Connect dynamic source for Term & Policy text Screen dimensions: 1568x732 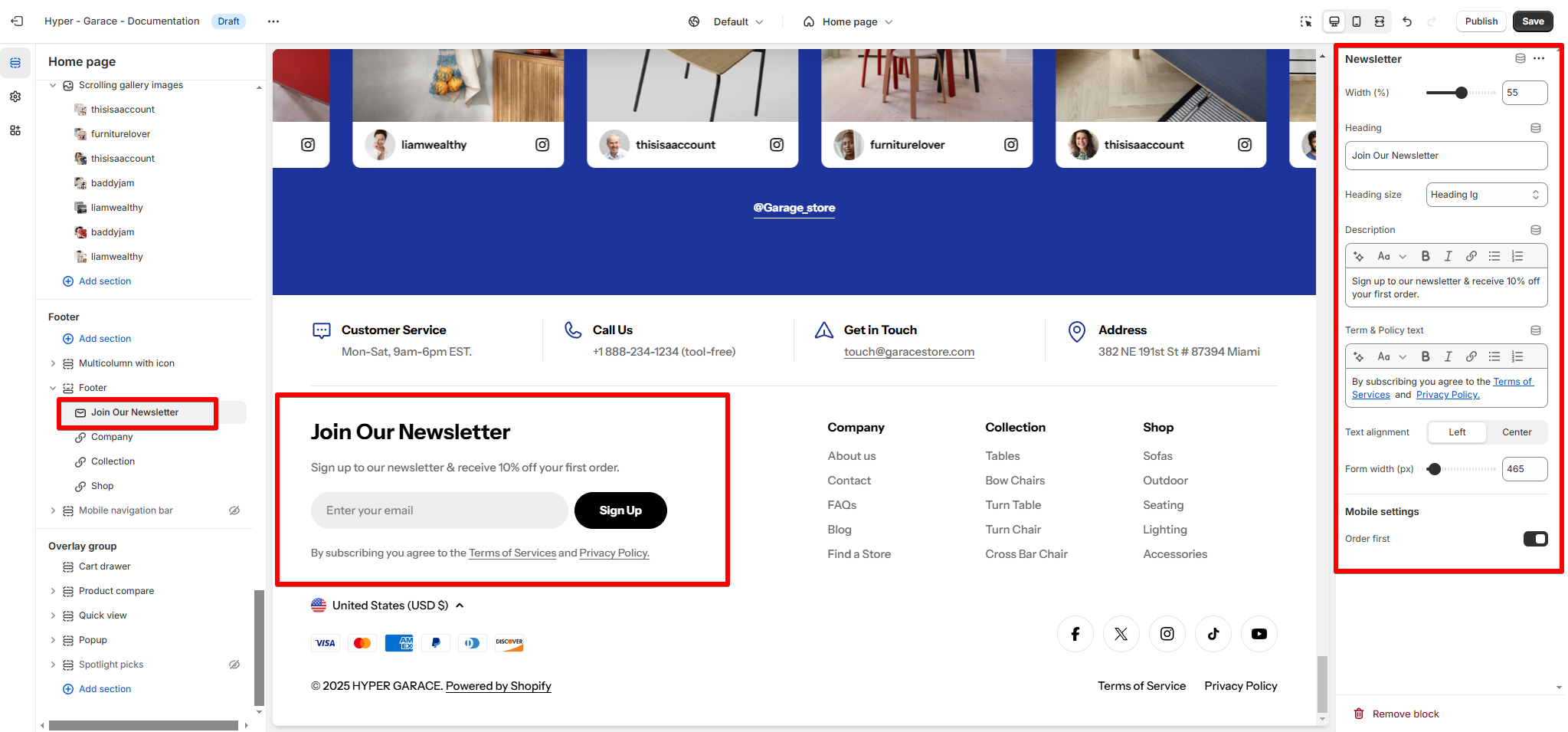[x=1536, y=330]
